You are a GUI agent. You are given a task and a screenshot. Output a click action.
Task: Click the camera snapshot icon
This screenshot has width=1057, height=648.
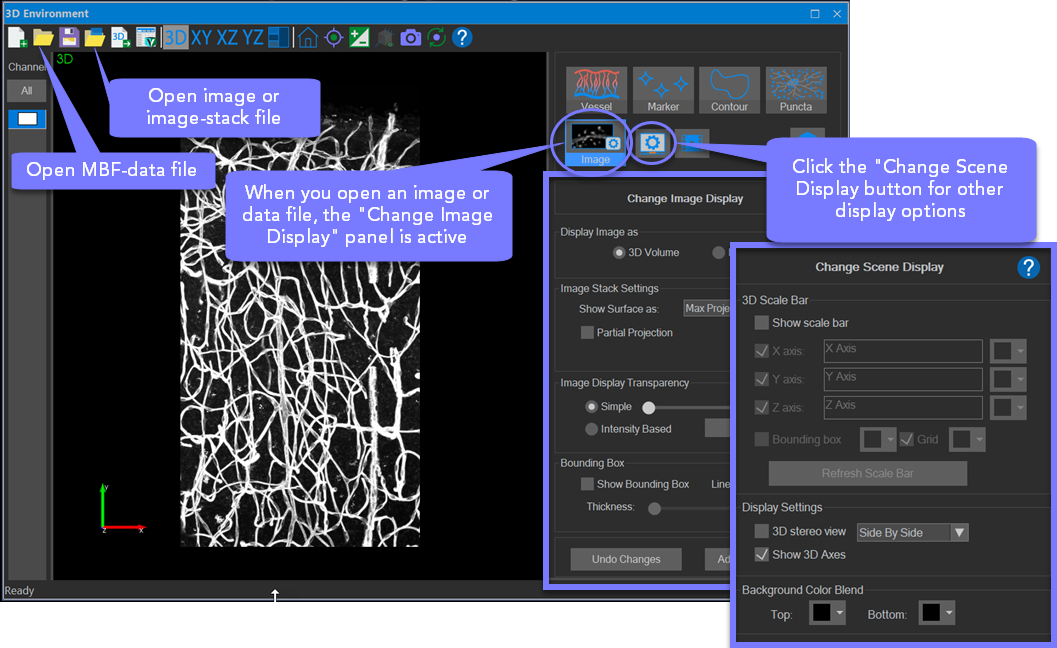(x=410, y=38)
